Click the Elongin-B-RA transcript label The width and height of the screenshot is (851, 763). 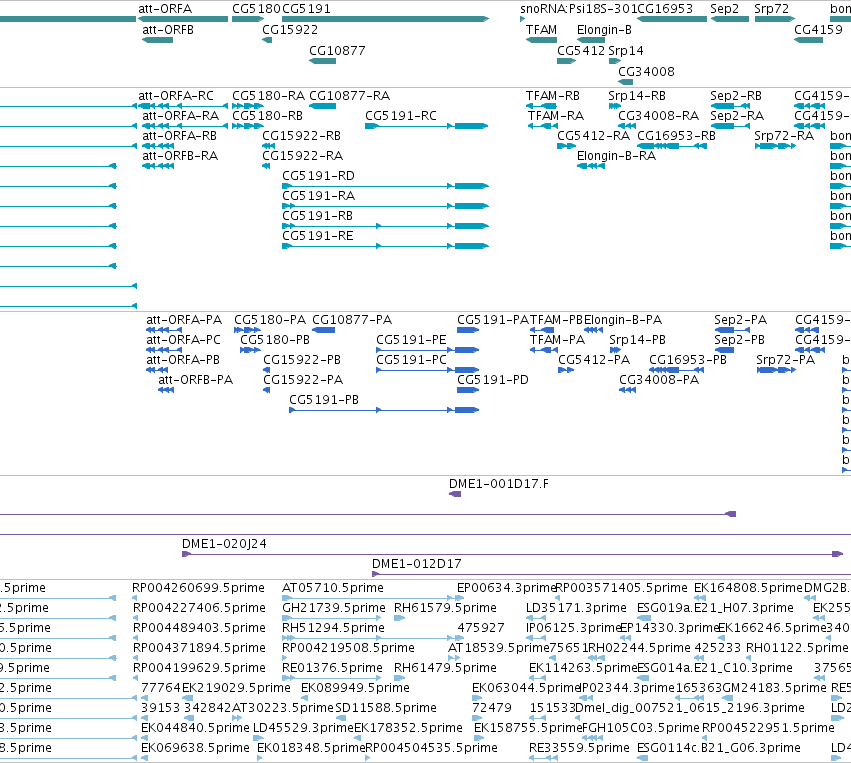616,156
